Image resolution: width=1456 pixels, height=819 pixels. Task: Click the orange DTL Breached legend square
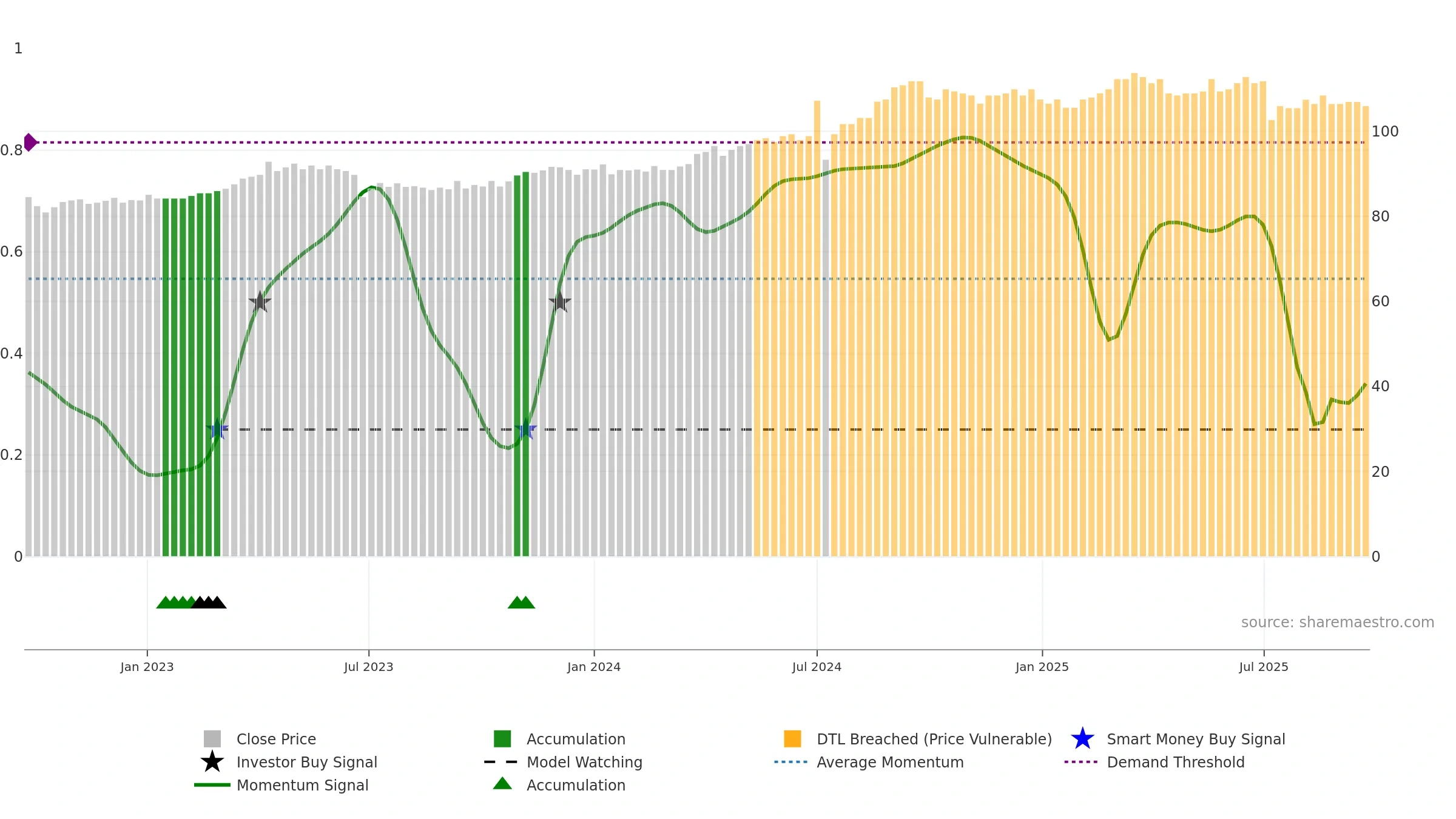(792, 739)
